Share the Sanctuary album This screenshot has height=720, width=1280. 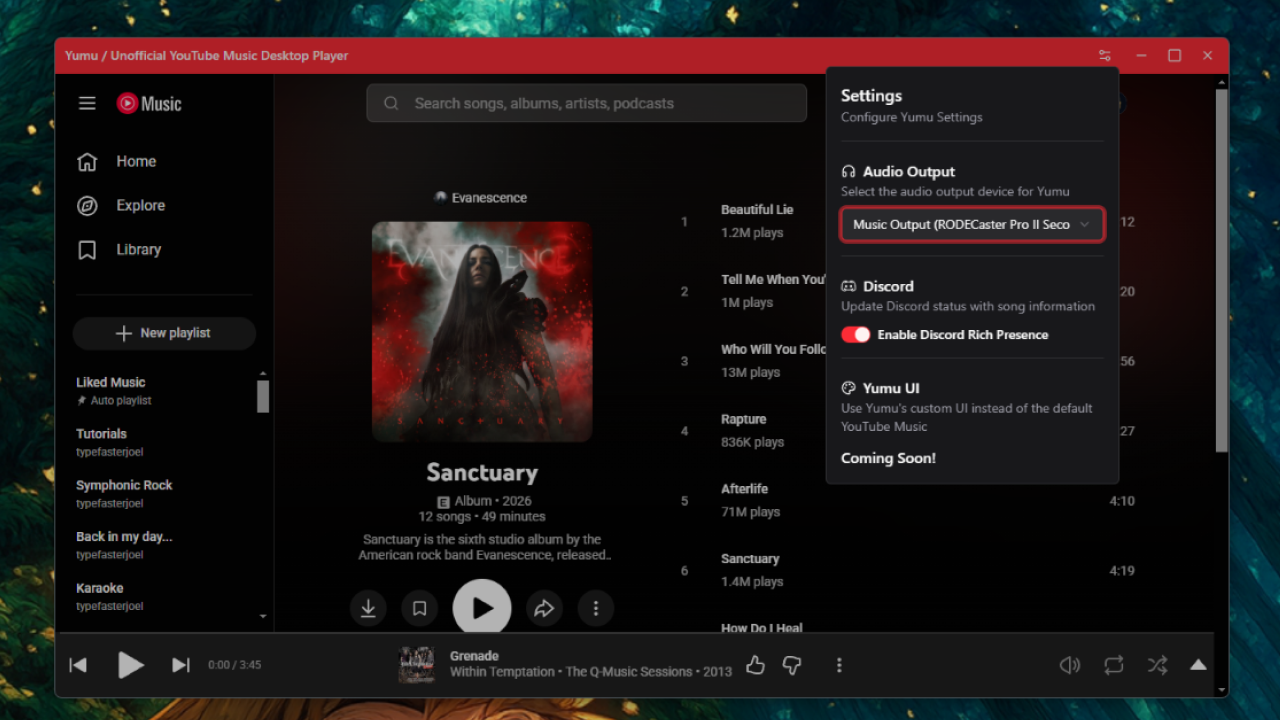click(x=544, y=608)
